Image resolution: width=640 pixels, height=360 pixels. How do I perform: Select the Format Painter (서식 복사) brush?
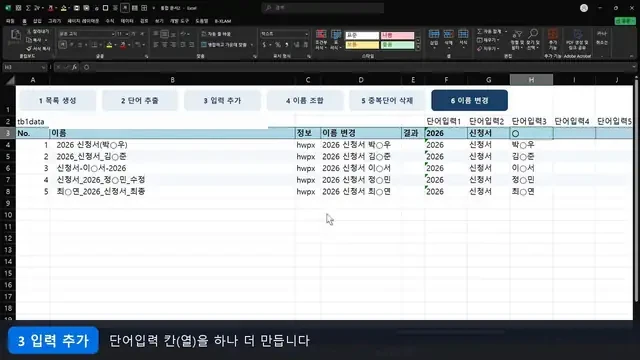[x=29, y=49]
